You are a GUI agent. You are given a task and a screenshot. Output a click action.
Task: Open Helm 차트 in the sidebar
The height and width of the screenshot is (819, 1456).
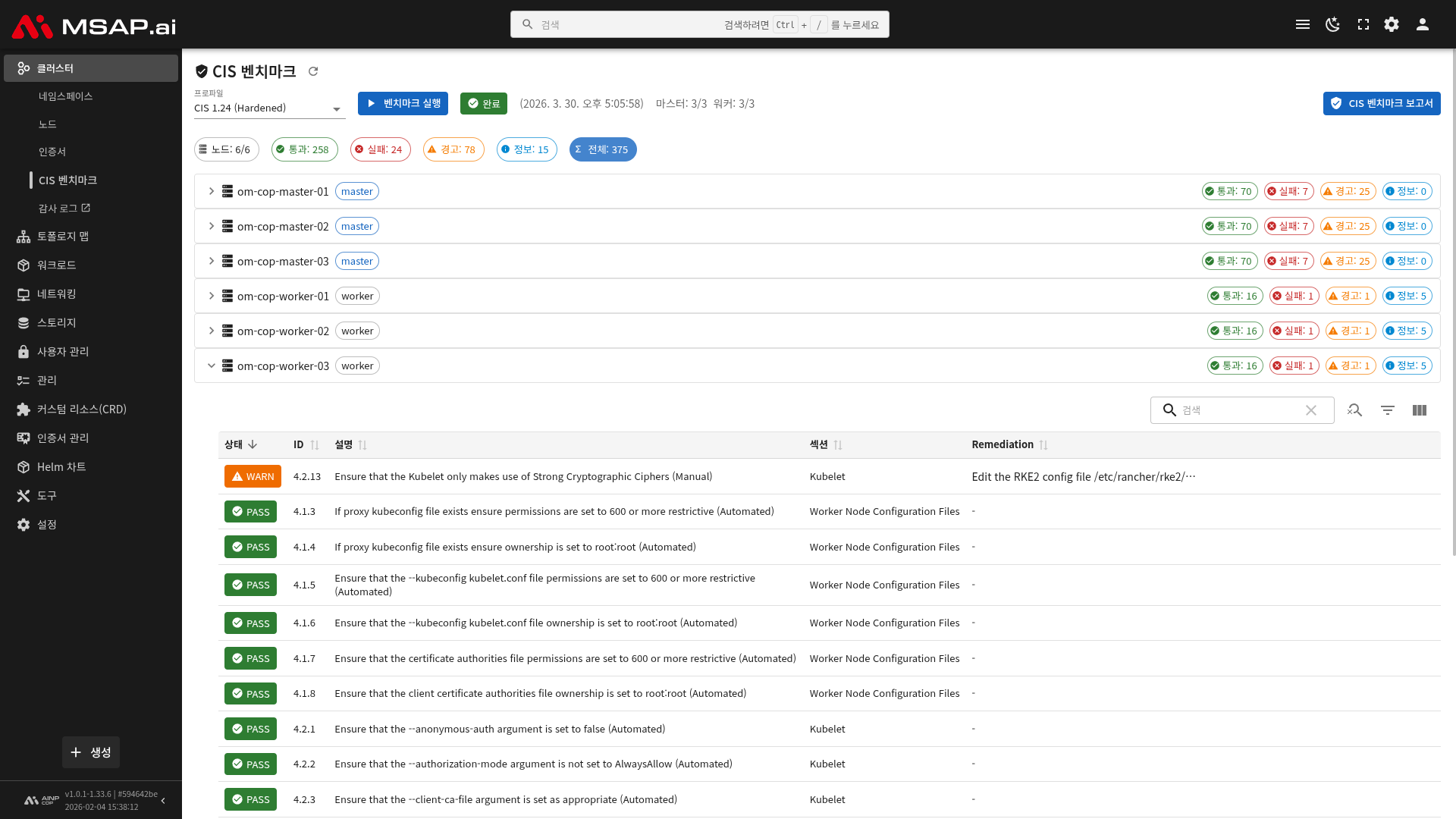[x=61, y=467]
